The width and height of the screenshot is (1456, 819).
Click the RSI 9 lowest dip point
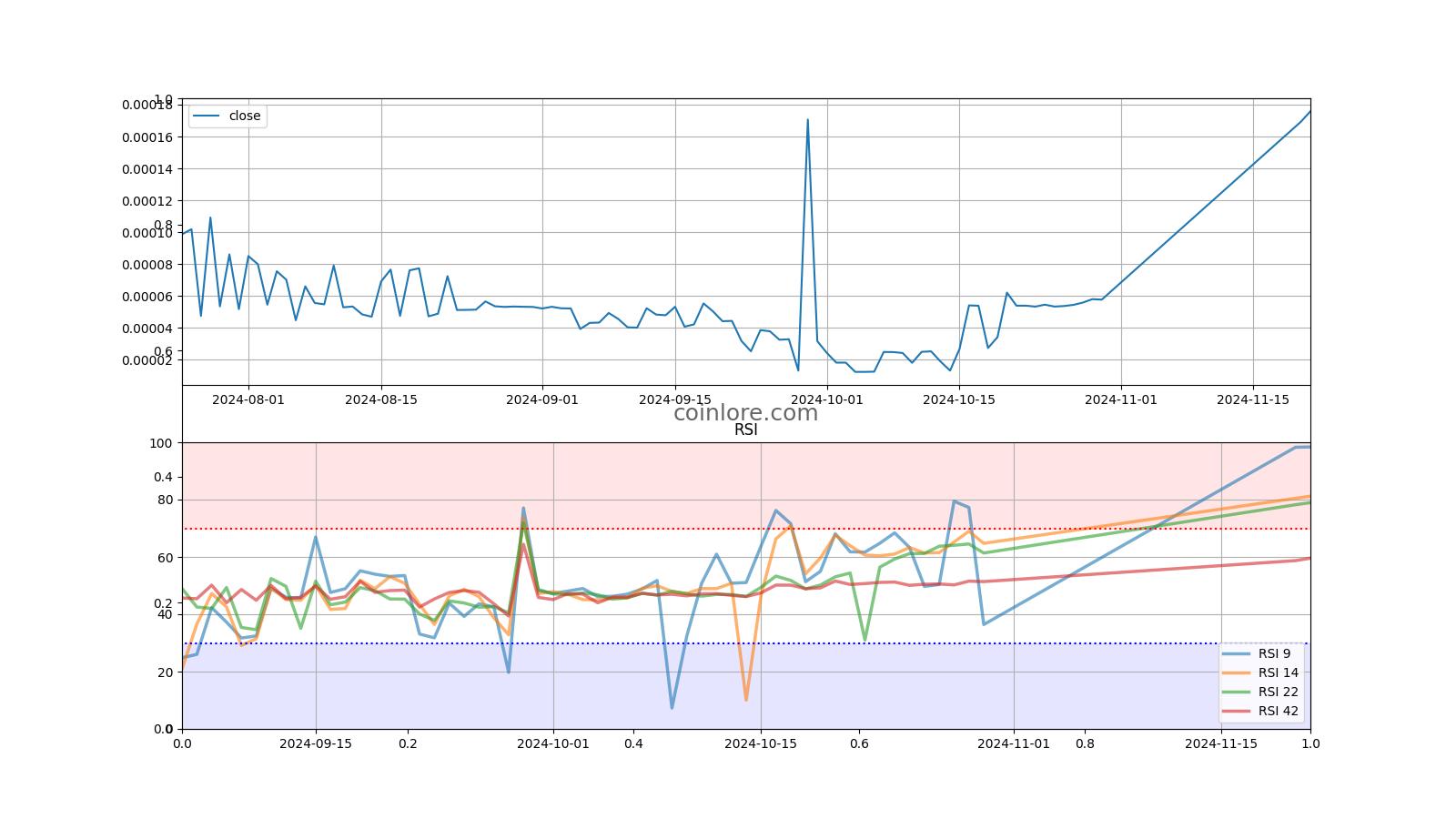click(x=672, y=707)
